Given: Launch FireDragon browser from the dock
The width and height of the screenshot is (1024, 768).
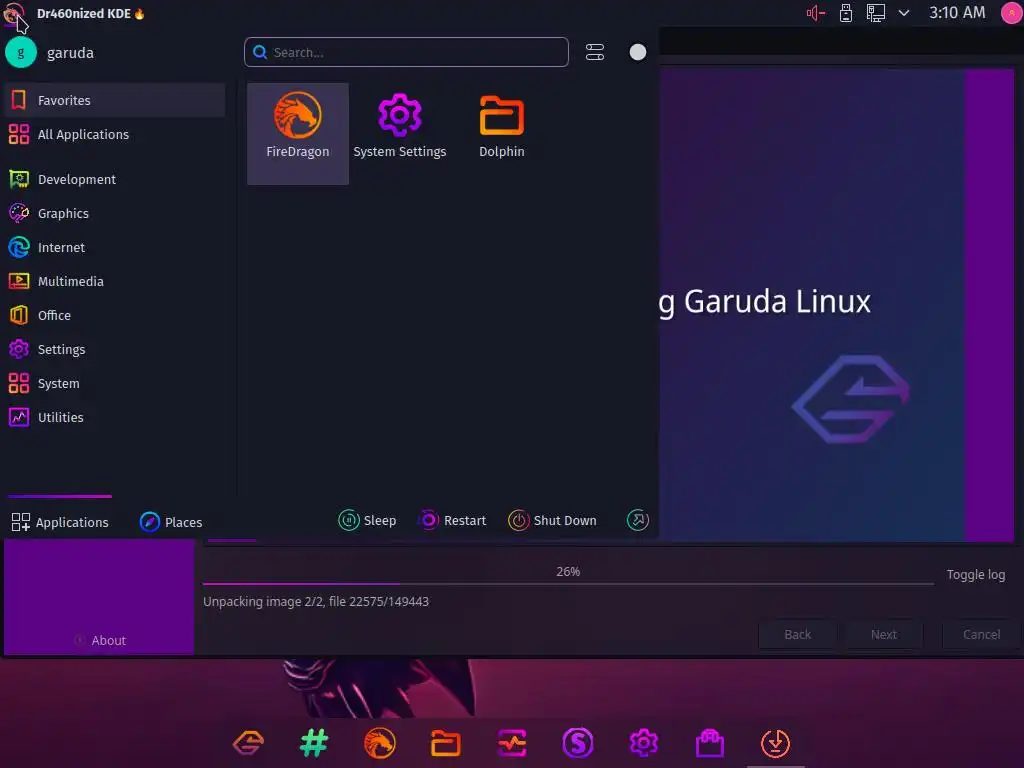Looking at the screenshot, I should click(379, 743).
